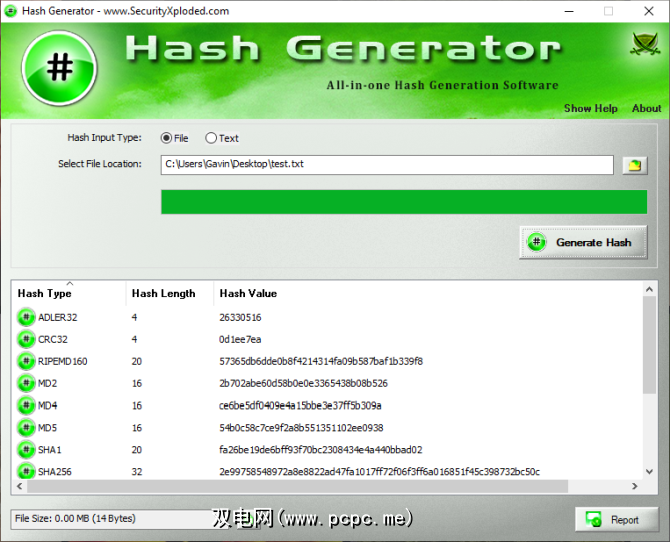
Task: Click the RIPEMD160 row hash icon
Action: (x=26, y=361)
